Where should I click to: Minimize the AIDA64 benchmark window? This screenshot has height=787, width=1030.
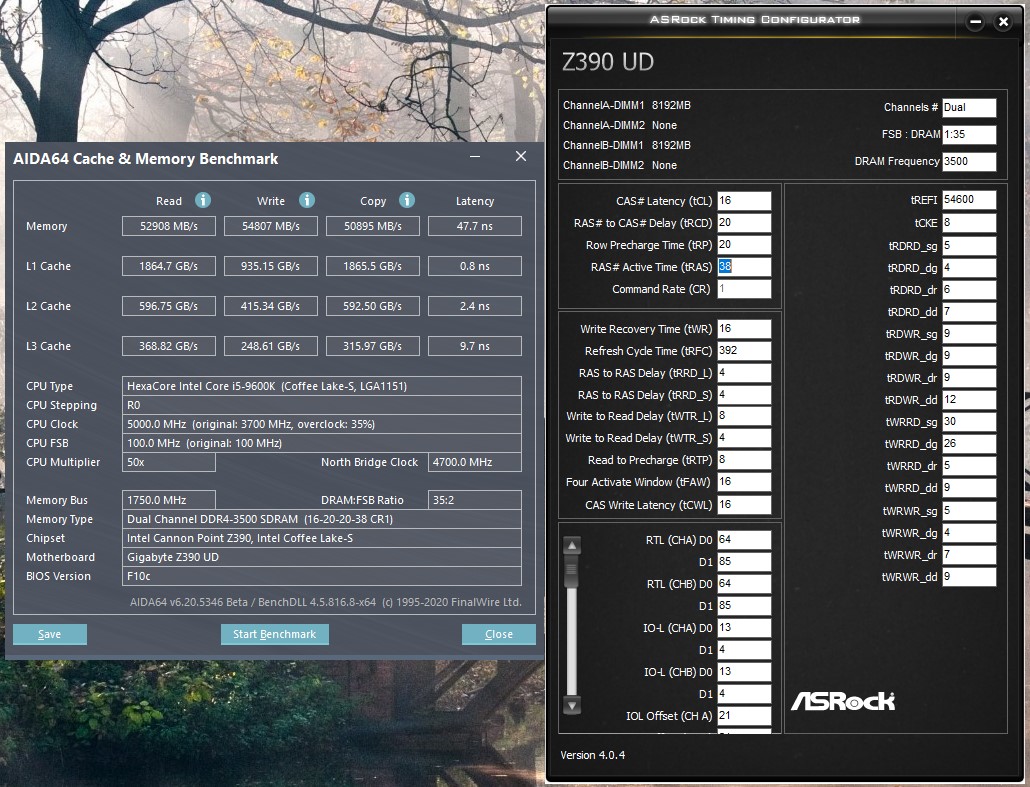click(475, 156)
